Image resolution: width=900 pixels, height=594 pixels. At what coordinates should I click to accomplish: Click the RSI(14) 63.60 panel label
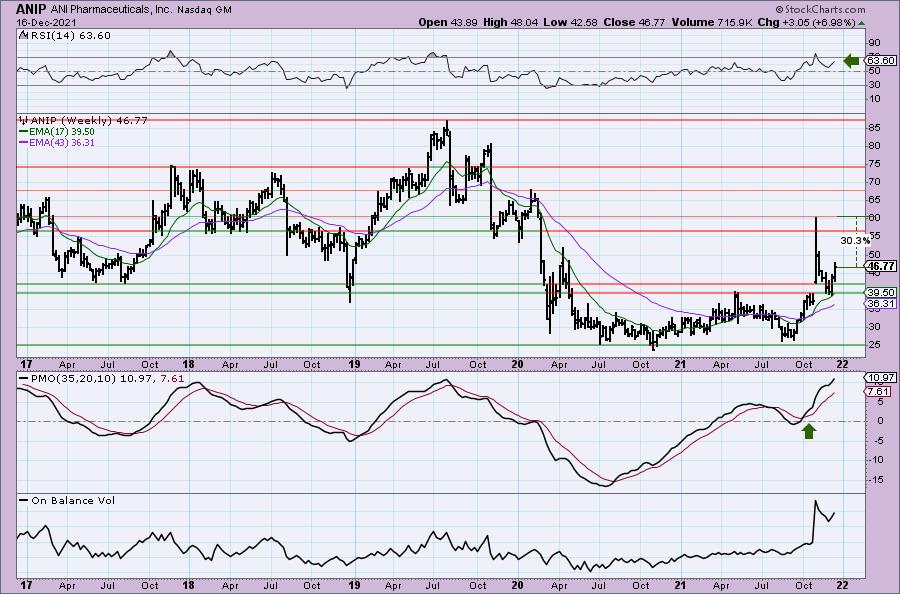[x=70, y=35]
